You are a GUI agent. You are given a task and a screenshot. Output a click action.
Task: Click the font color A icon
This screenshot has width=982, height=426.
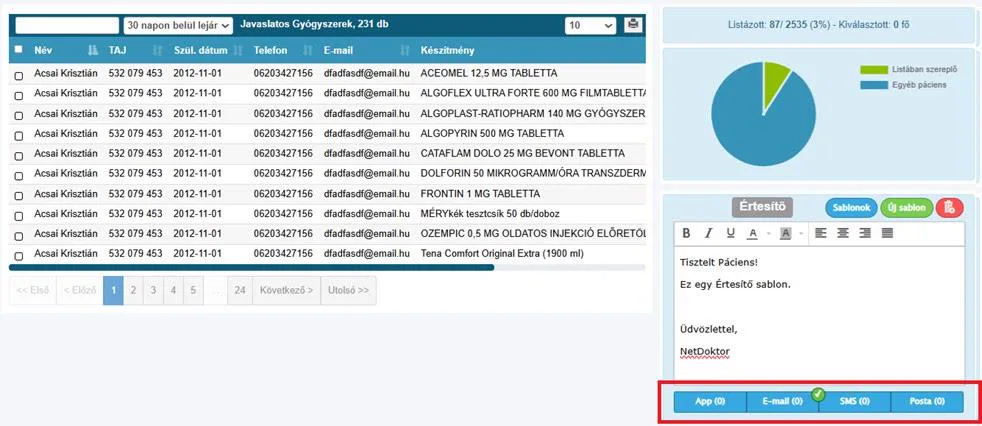pyautogui.click(x=752, y=233)
